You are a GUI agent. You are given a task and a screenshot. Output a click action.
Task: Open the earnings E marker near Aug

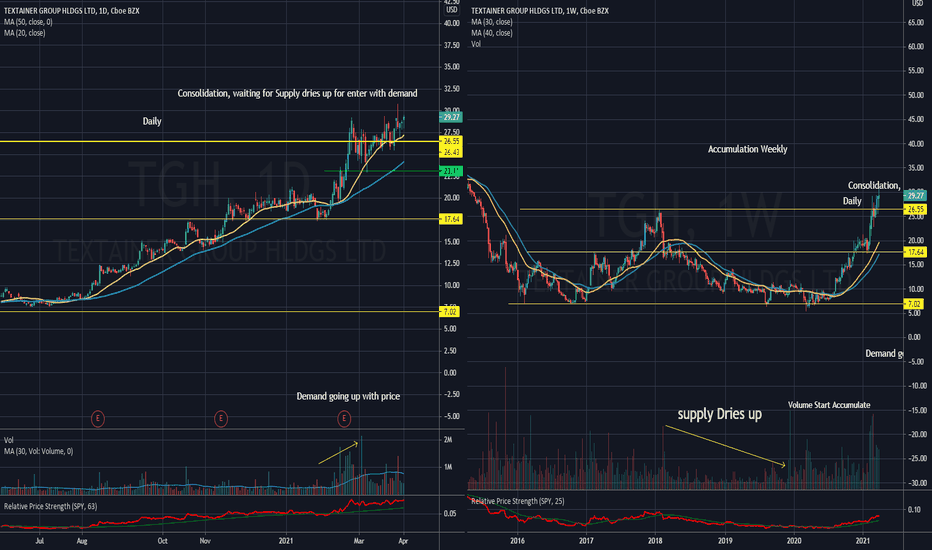[97, 419]
